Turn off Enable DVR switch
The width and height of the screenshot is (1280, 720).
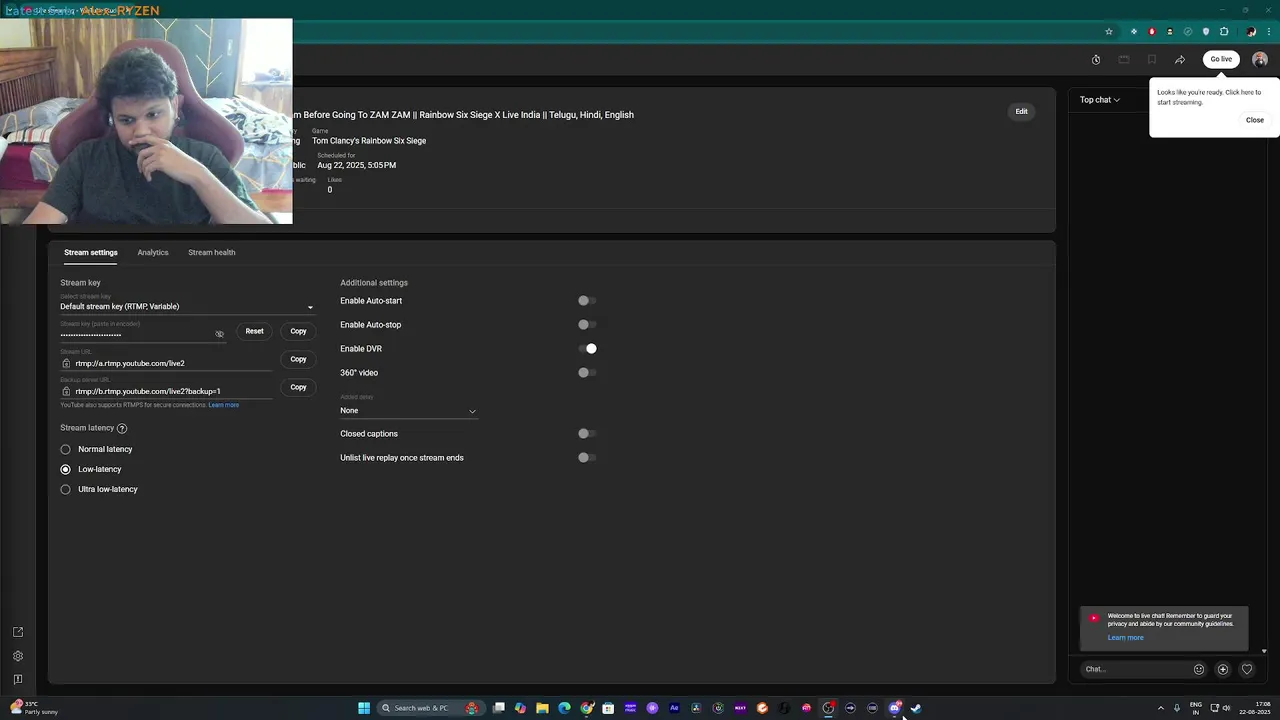(587, 349)
